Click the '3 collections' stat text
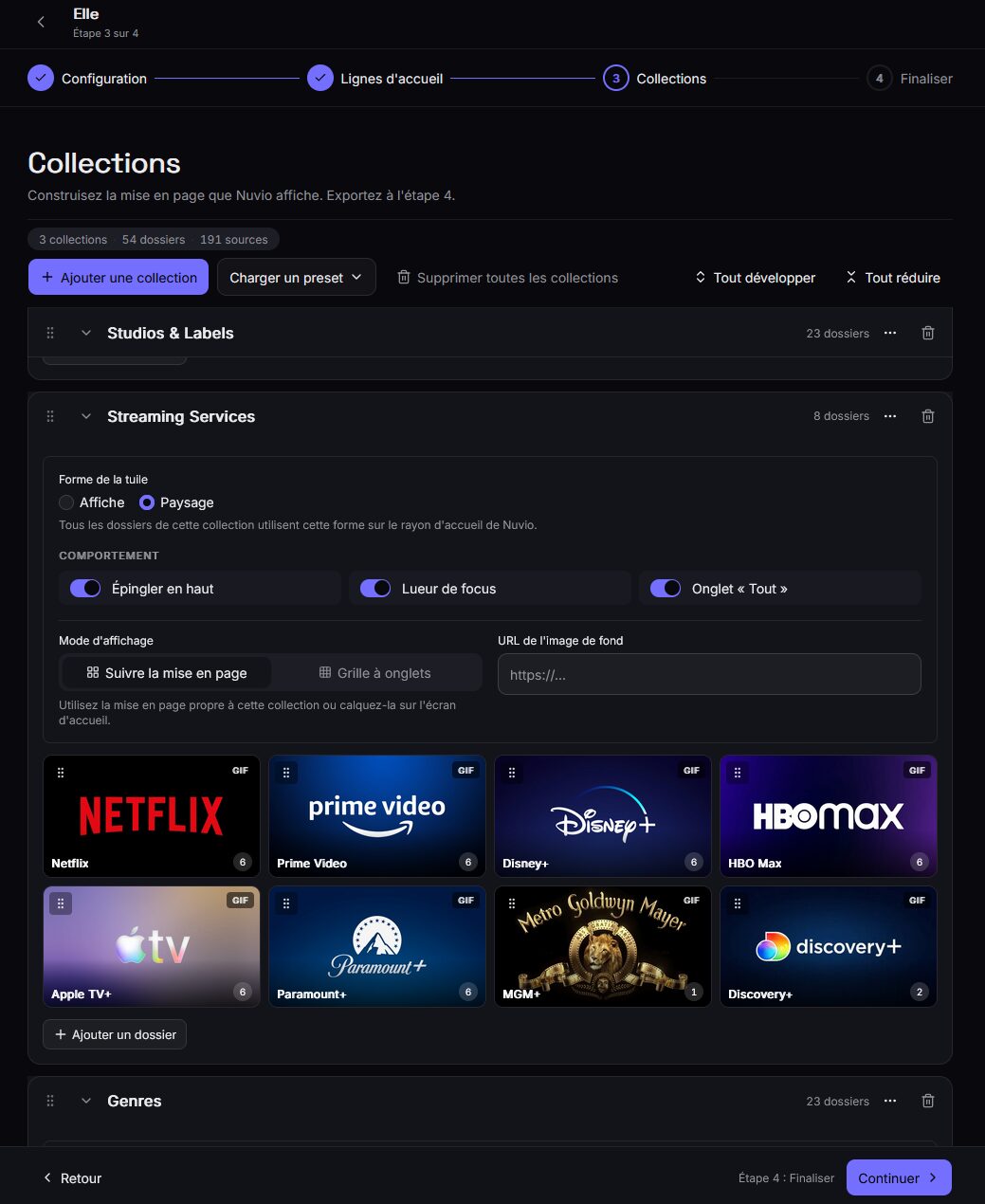The image size is (985, 1204). (73, 240)
